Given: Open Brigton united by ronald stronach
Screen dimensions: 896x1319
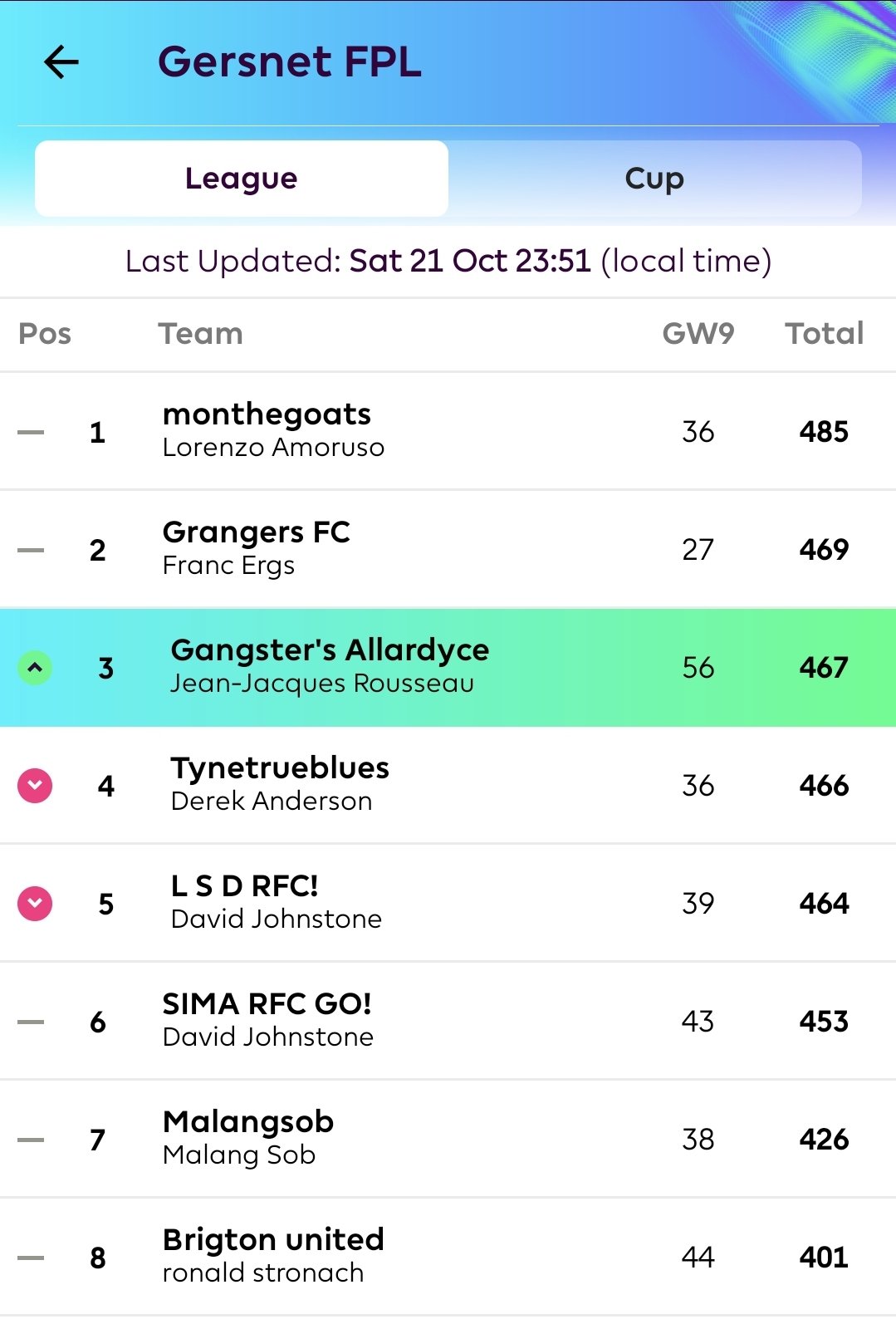Looking at the screenshot, I should pos(448,1258).
